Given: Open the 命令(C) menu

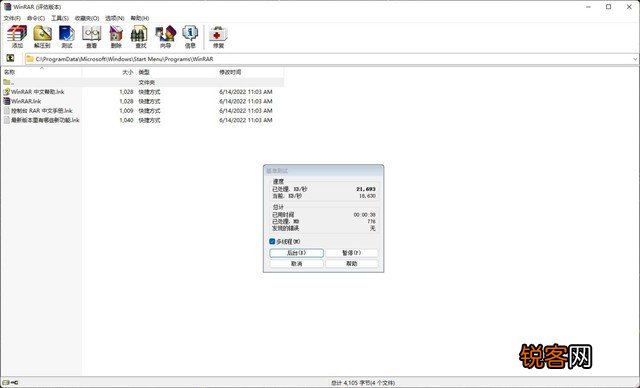Looking at the screenshot, I should (x=36, y=18).
